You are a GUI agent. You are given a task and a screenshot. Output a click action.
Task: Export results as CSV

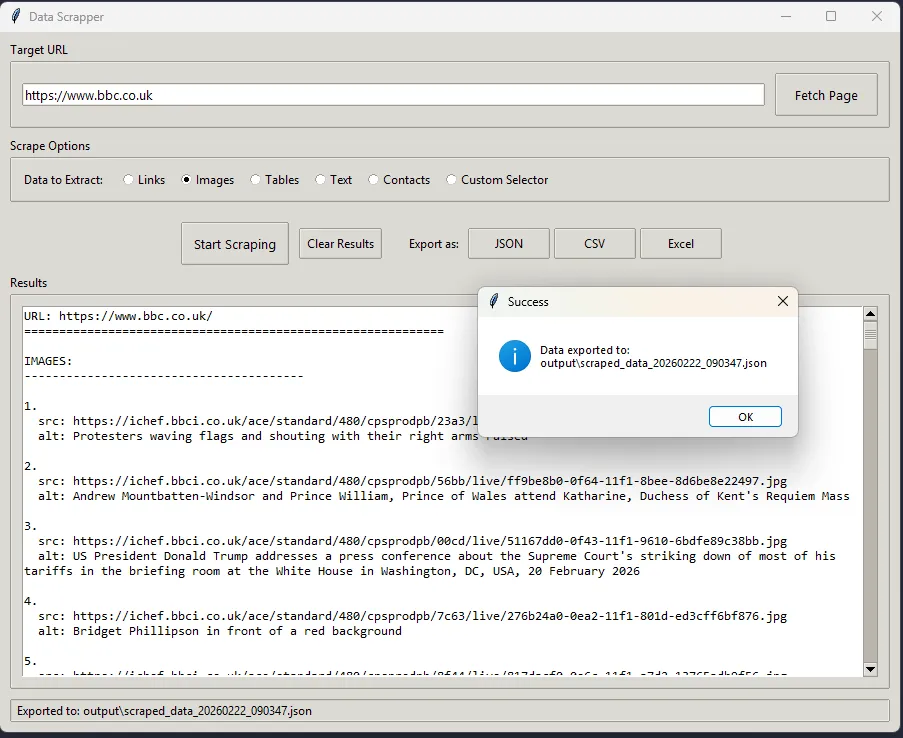(x=595, y=244)
